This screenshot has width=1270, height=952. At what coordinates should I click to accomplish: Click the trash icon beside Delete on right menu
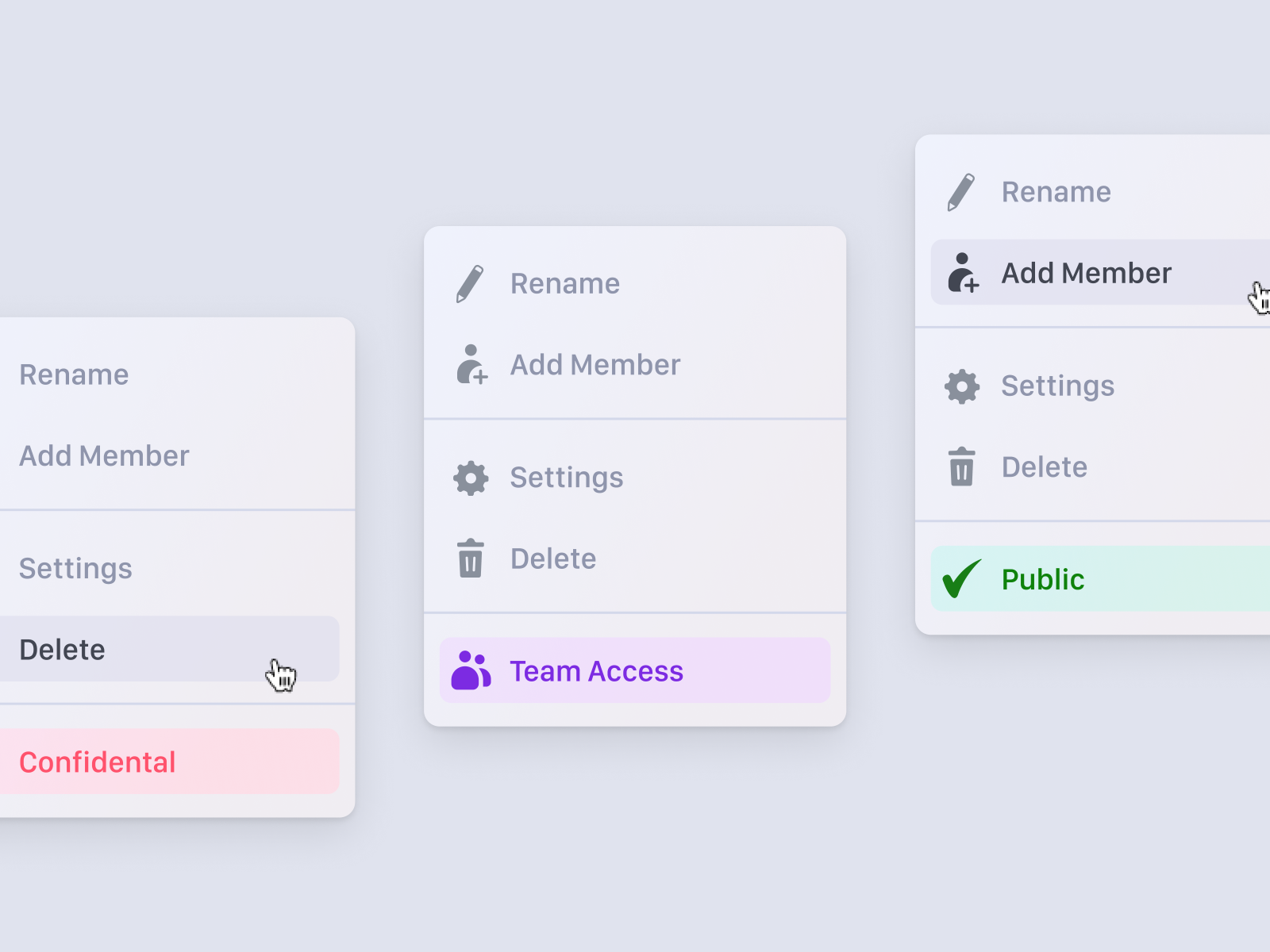(x=960, y=467)
